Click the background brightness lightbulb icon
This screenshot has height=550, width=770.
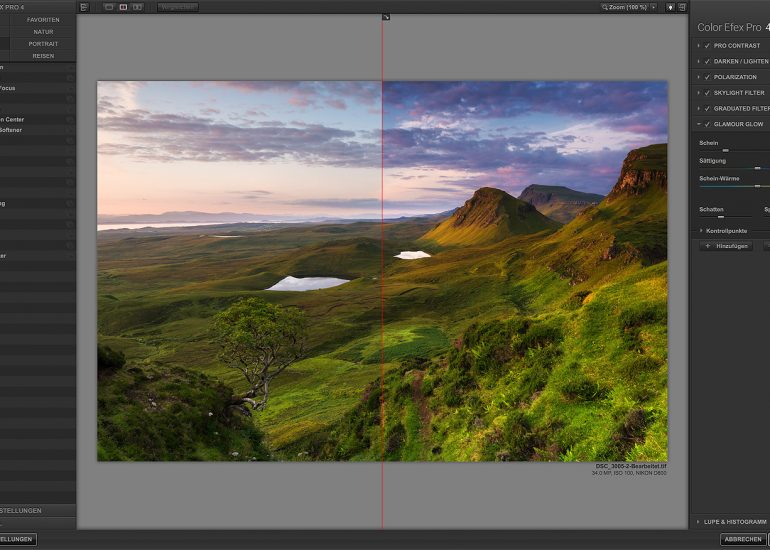pos(670,7)
